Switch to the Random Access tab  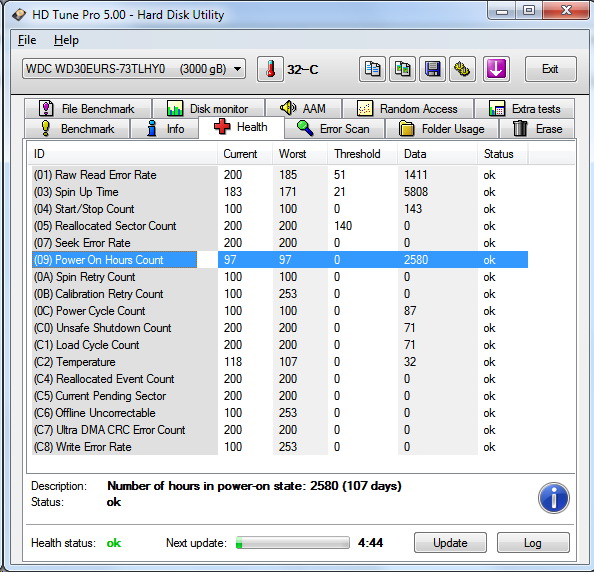click(x=408, y=109)
